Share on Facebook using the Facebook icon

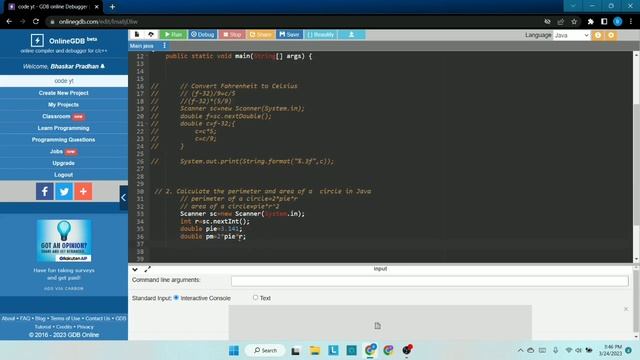point(44,191)
